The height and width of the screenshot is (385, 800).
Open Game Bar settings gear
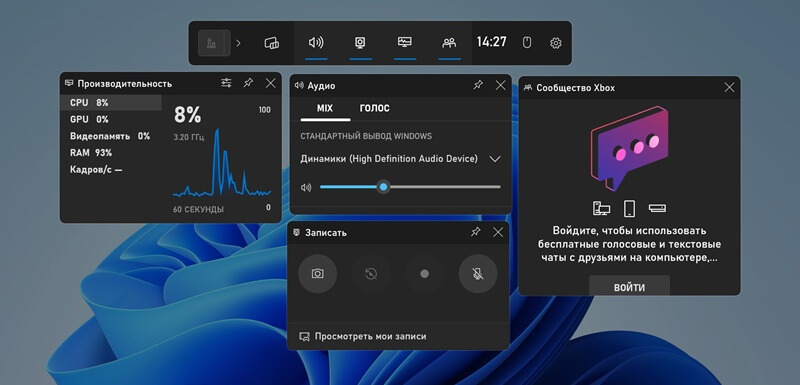click(556, 43)
